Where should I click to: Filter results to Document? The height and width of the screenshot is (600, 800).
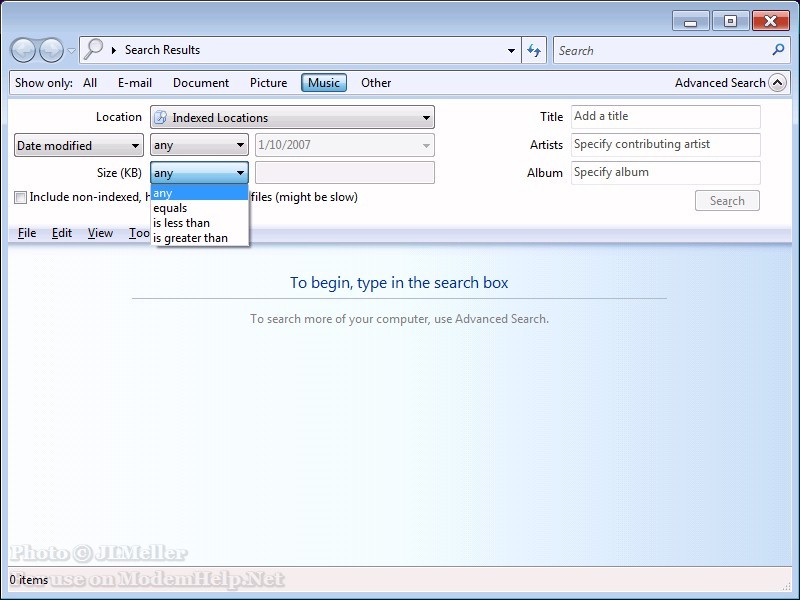tap(201, 83)
